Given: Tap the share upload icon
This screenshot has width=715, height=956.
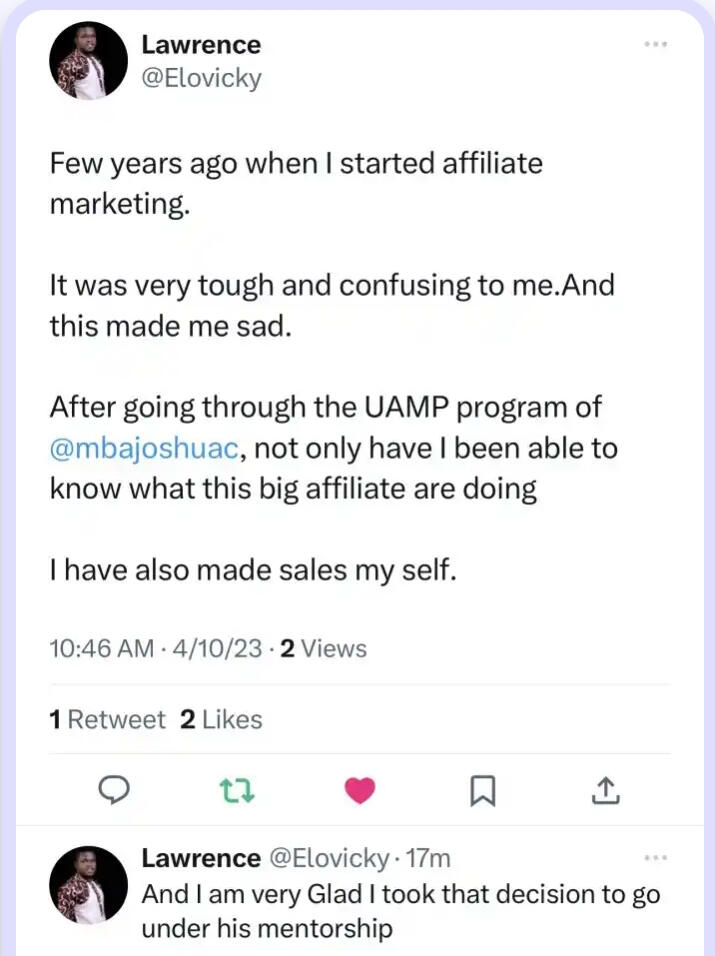Looking at the screenshot, I should pyautogui.click(x=606, y=792).
